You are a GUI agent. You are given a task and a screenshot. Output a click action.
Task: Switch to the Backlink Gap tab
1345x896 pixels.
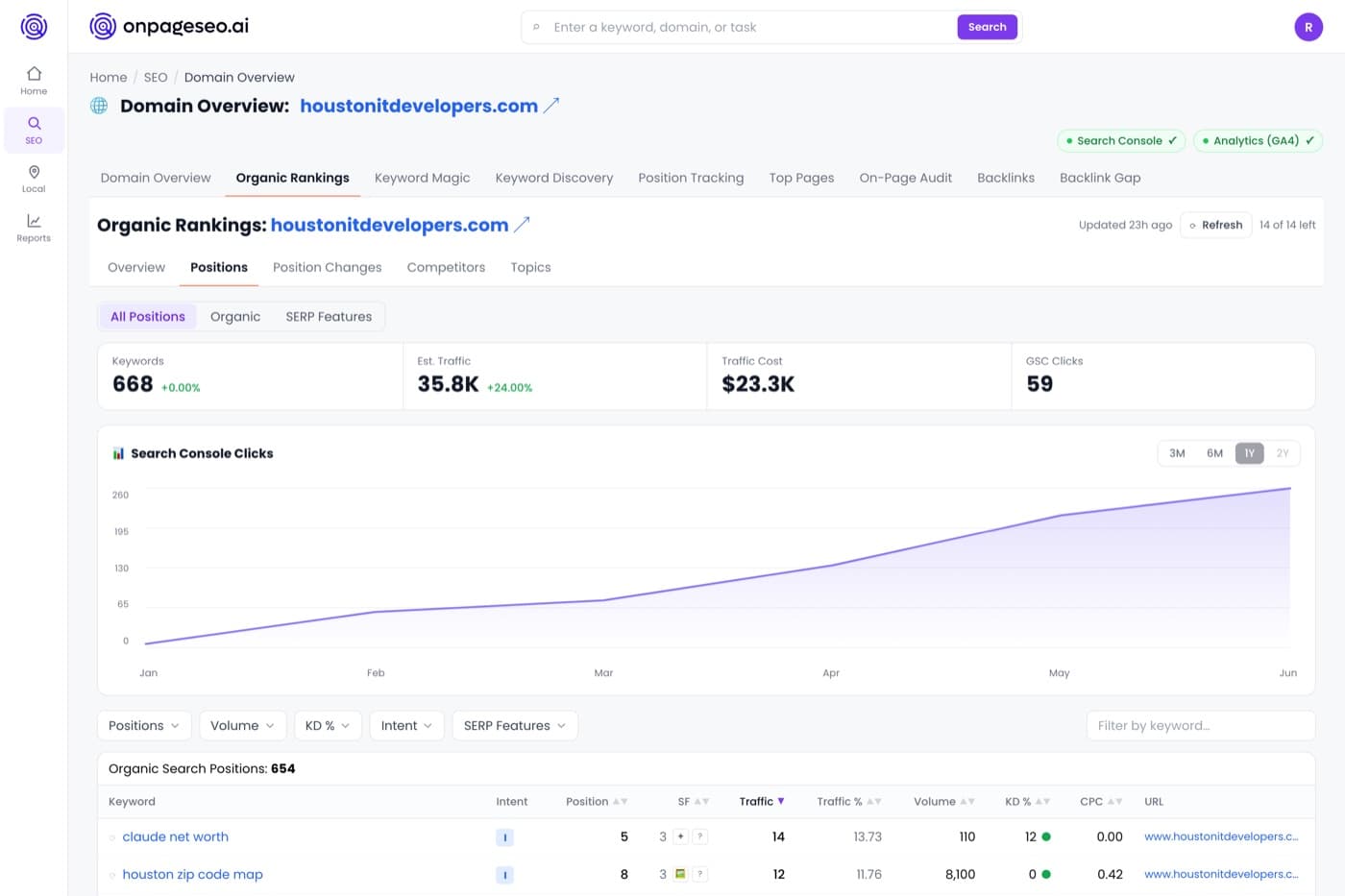pos(1100,178)
